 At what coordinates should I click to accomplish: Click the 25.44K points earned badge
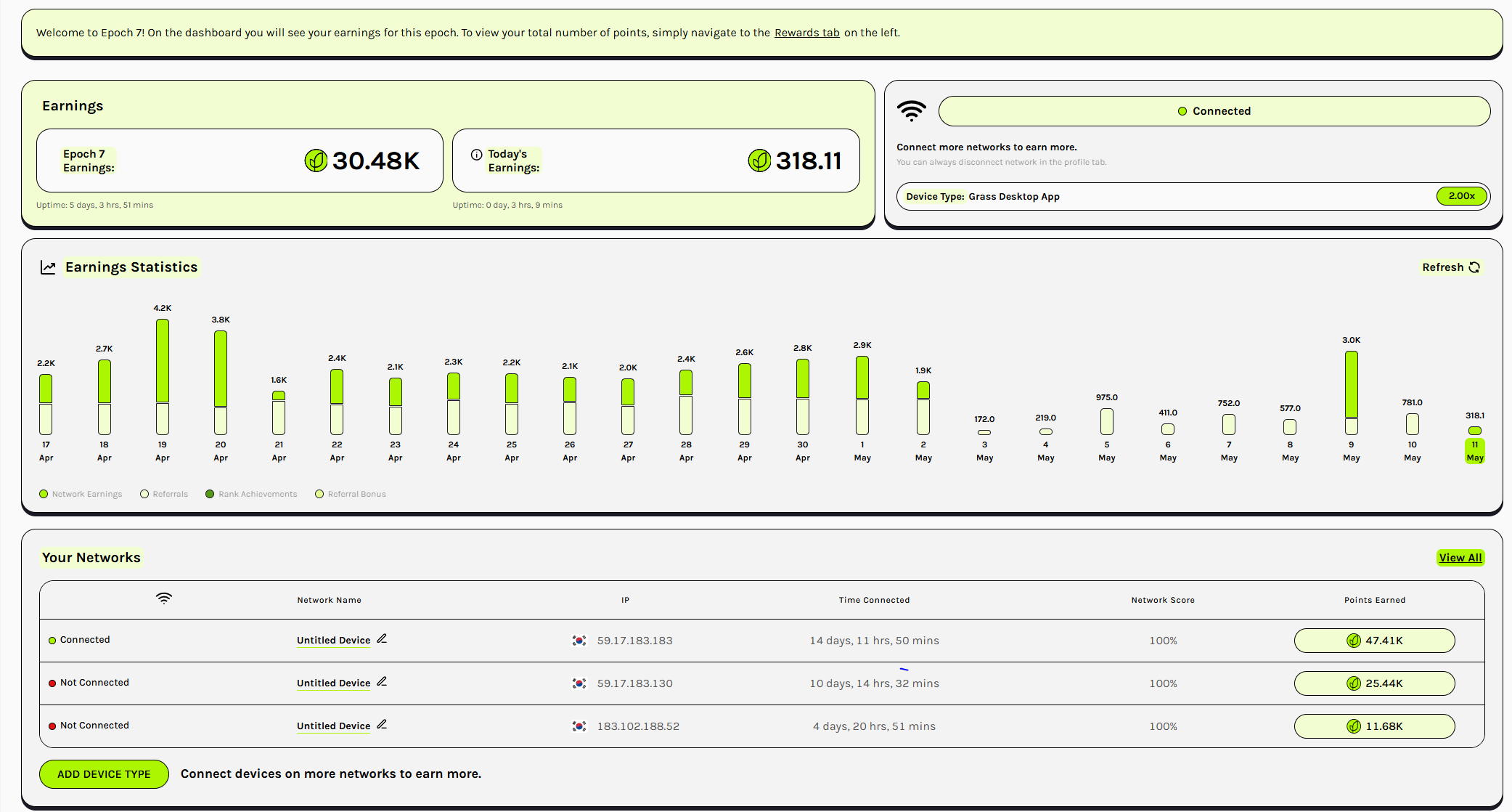(1375, 683)
